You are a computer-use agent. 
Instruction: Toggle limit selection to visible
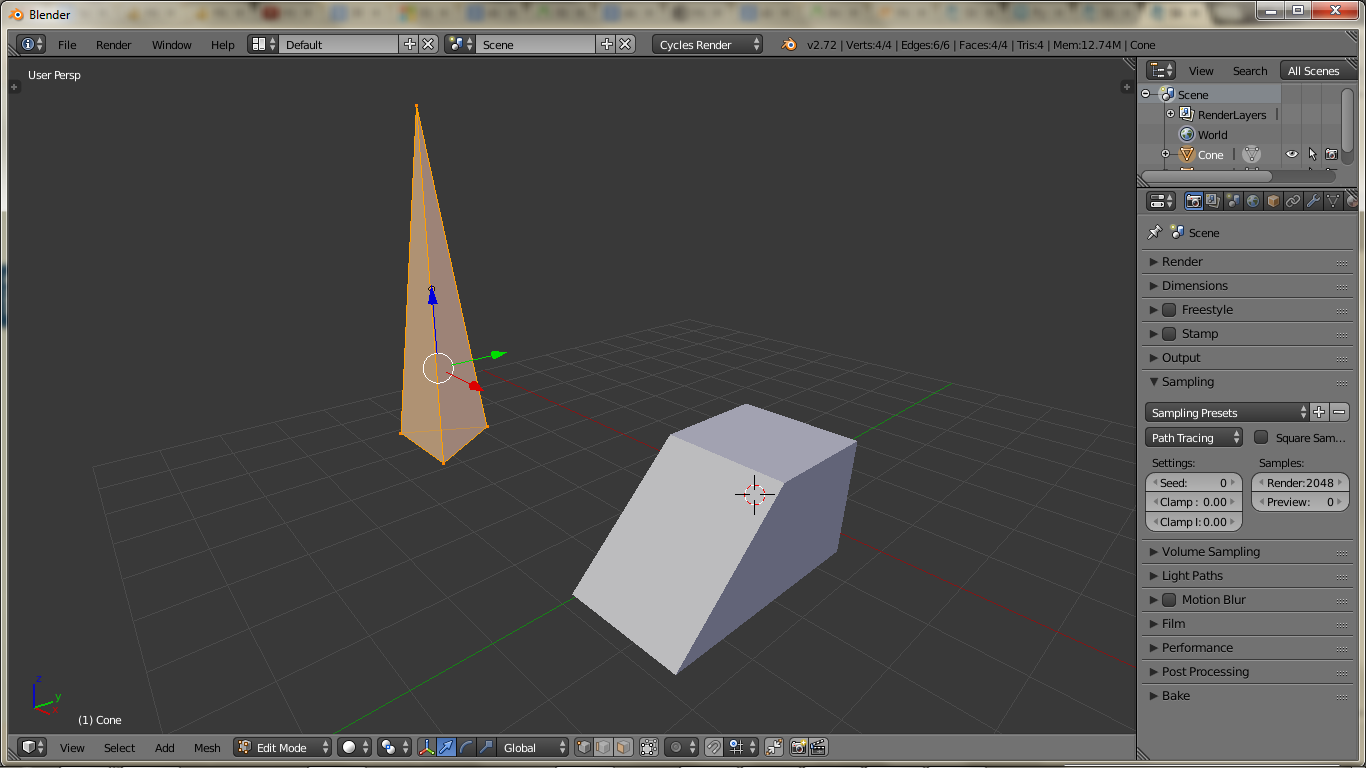click(x=649, y=747)
